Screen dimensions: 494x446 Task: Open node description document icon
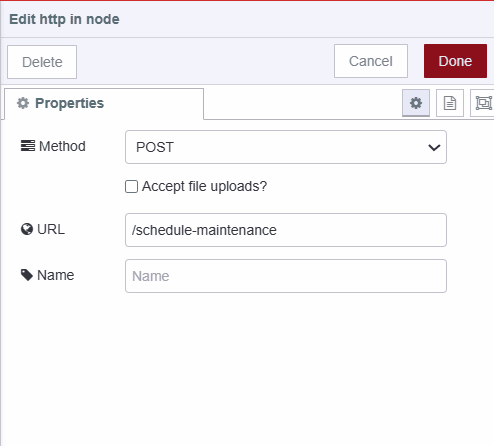pos(450,103)
